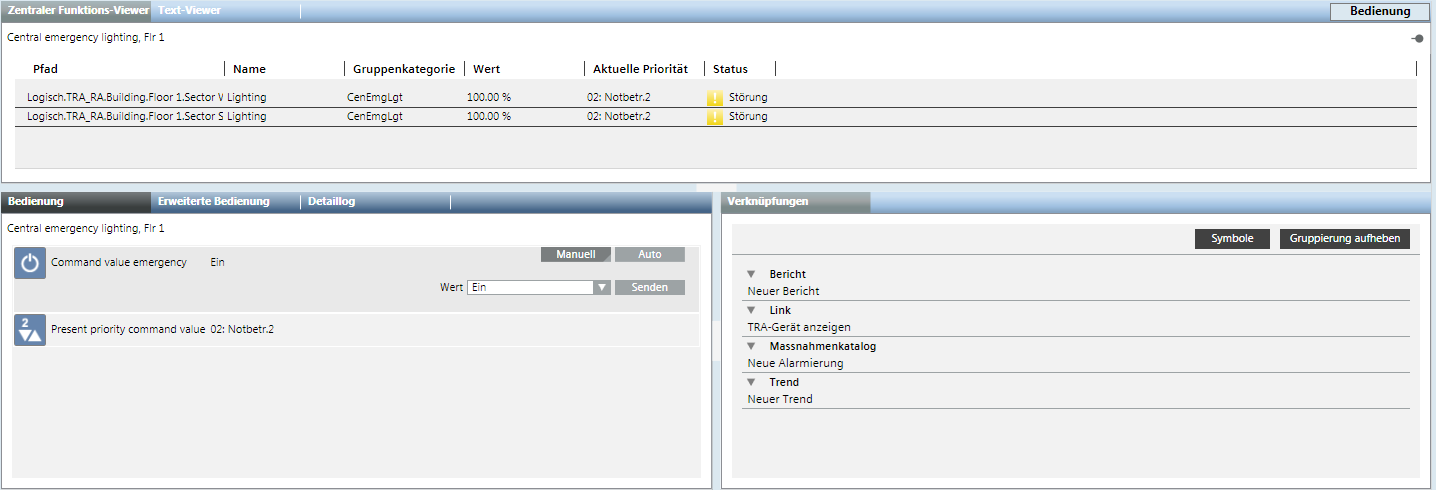The height and width of the screenshot is (490, 1436).
Task: Collapse the Trend group
Action: coord(751,382)
